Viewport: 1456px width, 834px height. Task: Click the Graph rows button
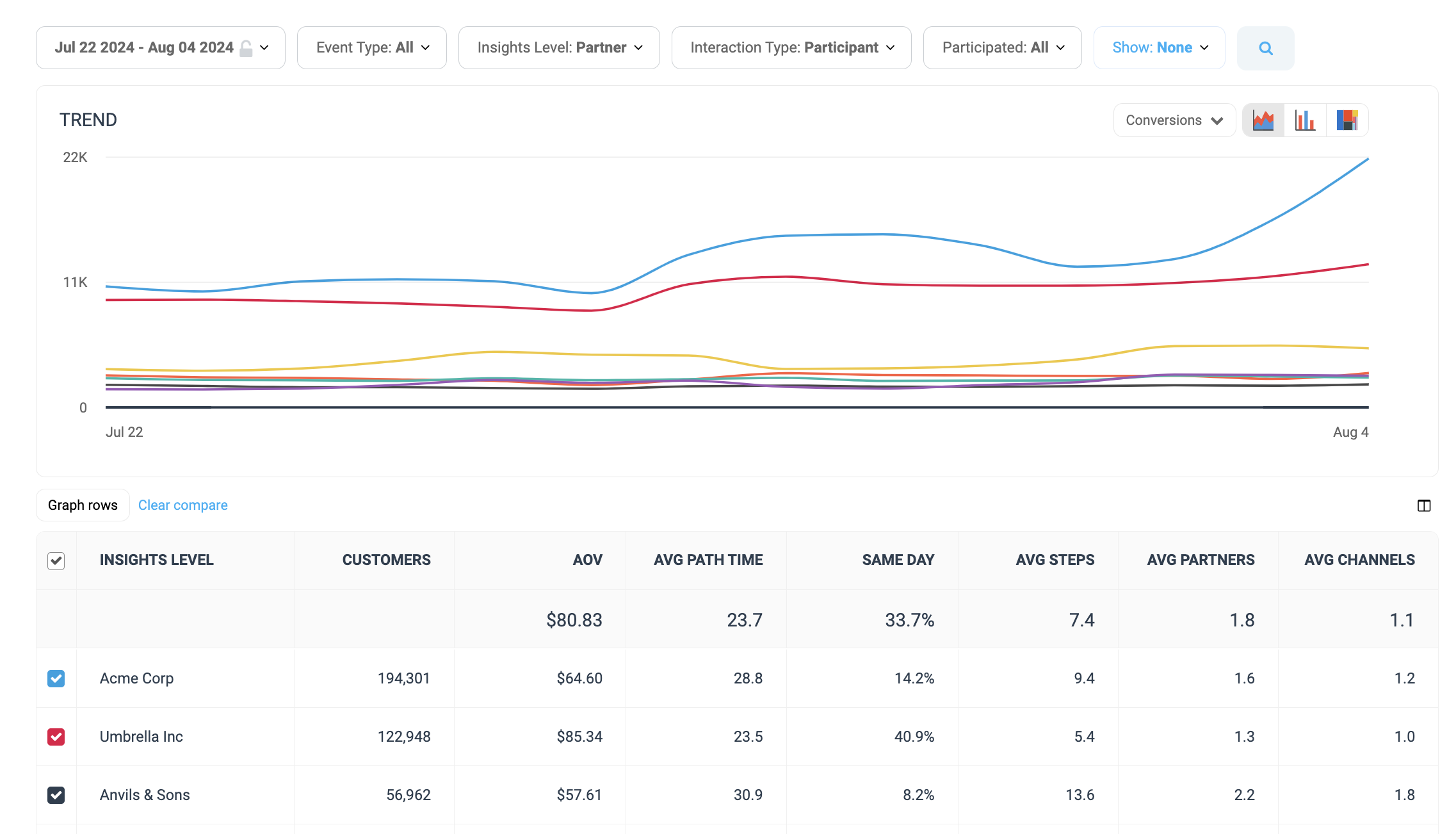pos(83,505)
